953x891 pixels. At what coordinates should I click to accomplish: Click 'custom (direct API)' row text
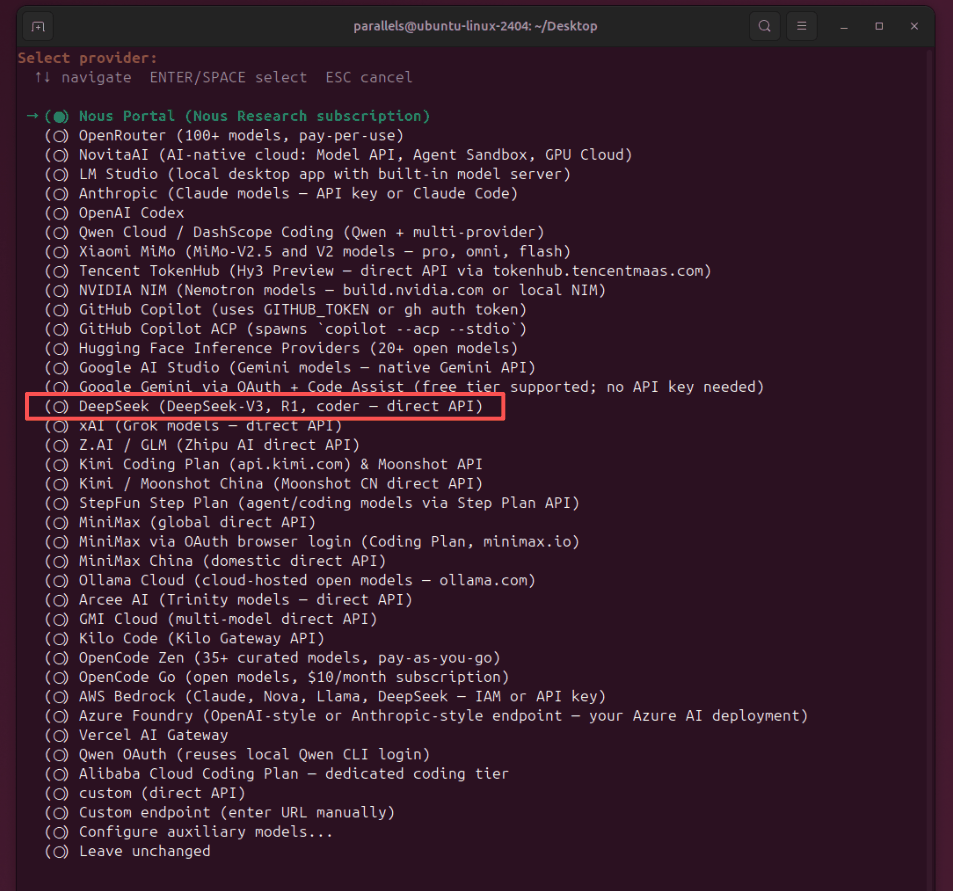[x=162, y=793]
